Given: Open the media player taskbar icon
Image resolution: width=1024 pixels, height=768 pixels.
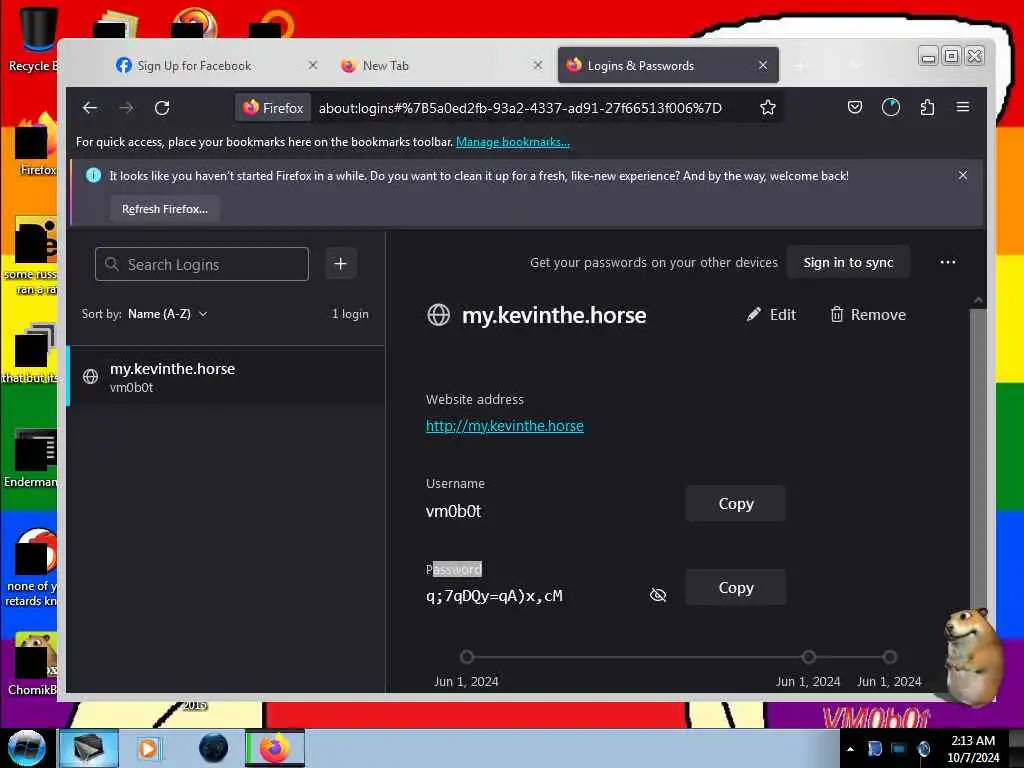Looking at the screenshot, I should pos(149,748).
